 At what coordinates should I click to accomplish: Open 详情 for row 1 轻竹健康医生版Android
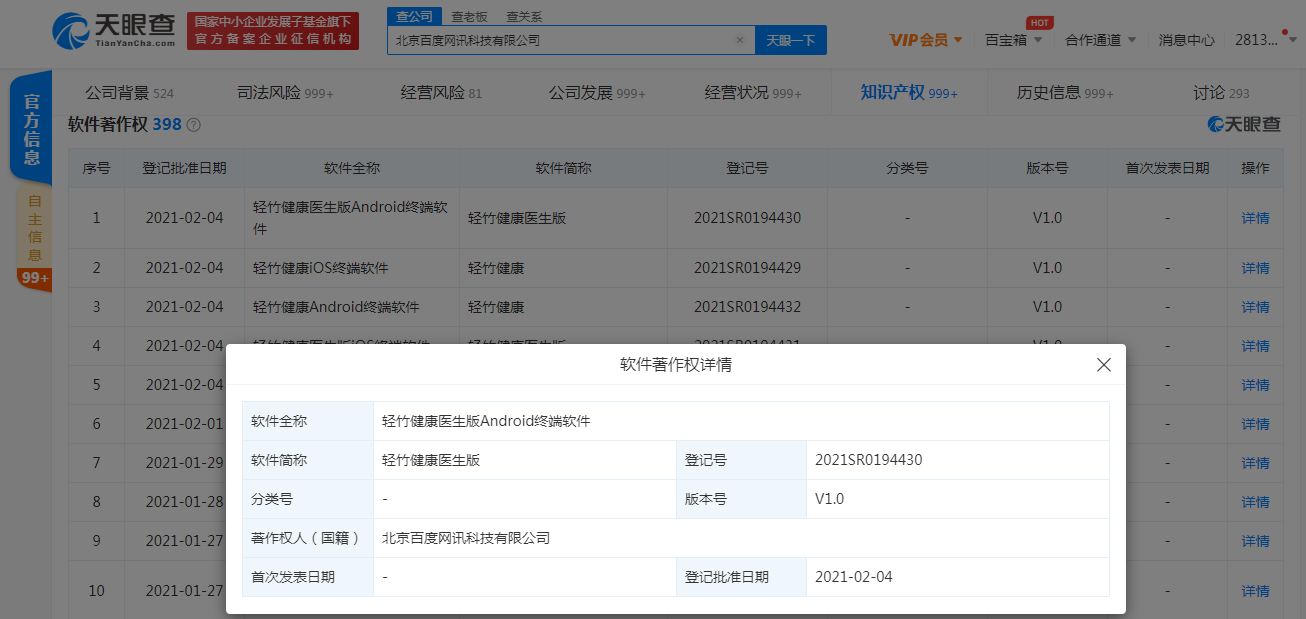1255,218
